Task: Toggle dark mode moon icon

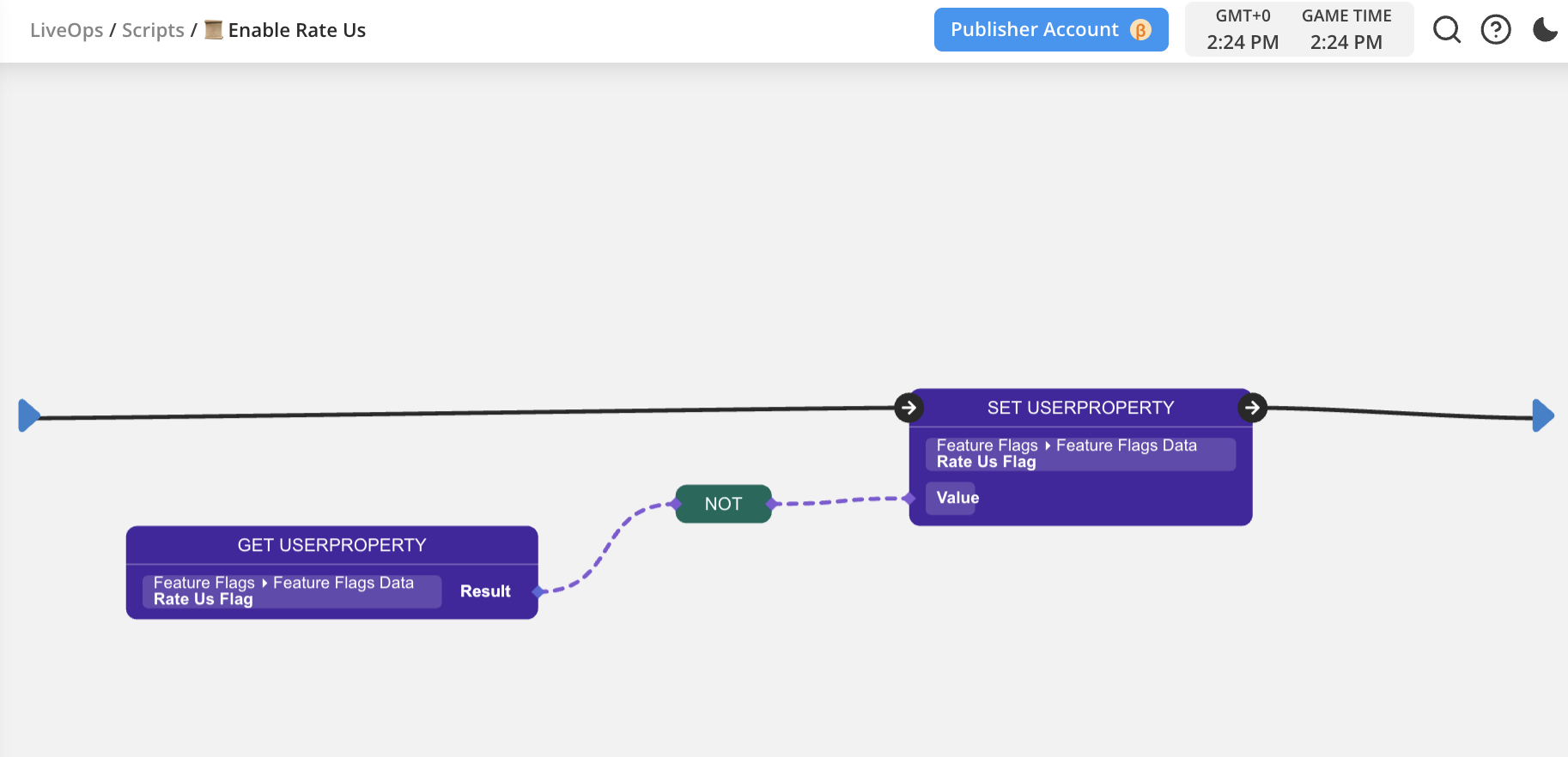Action: (1545, 30)
